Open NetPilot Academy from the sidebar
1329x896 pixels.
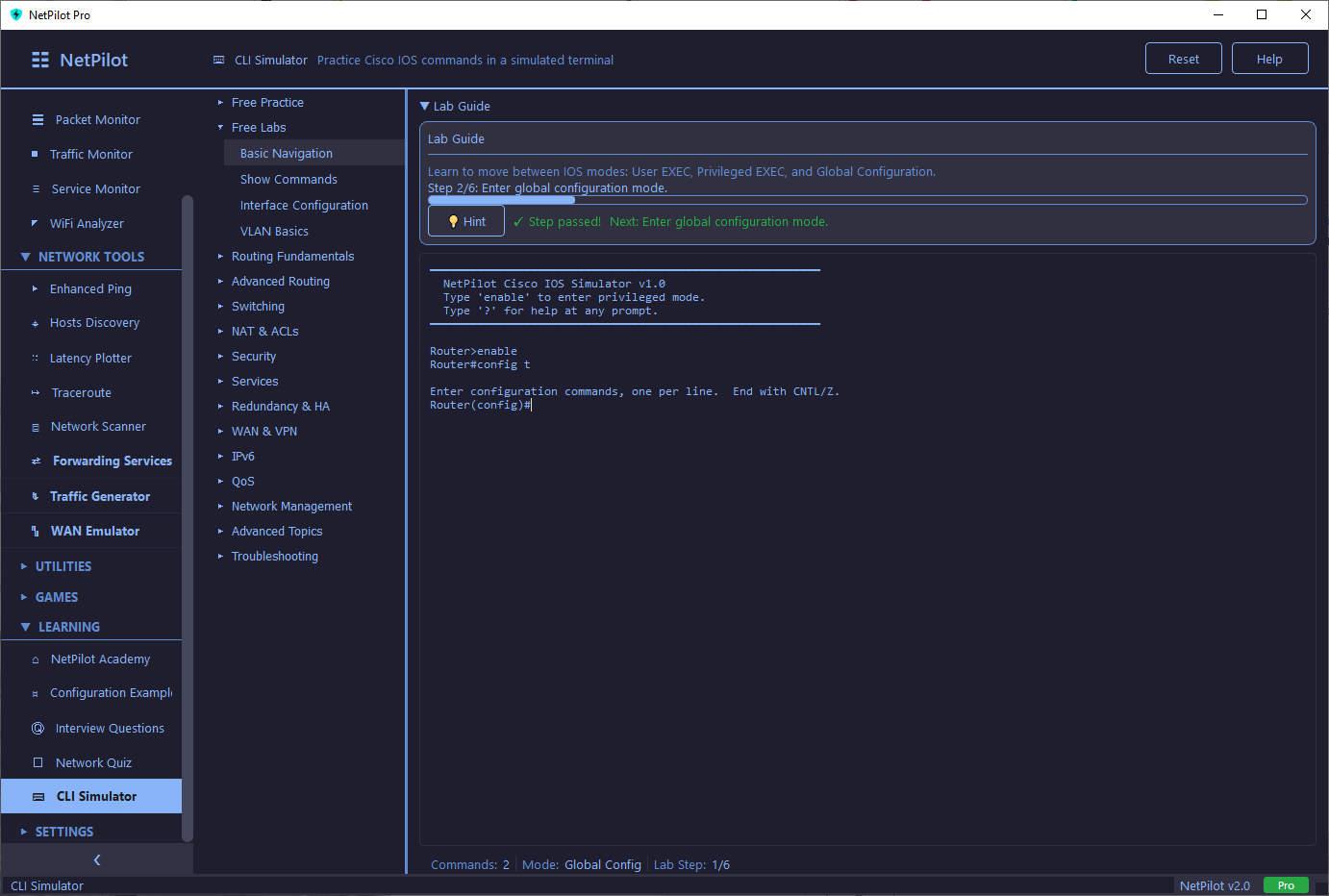100,659
